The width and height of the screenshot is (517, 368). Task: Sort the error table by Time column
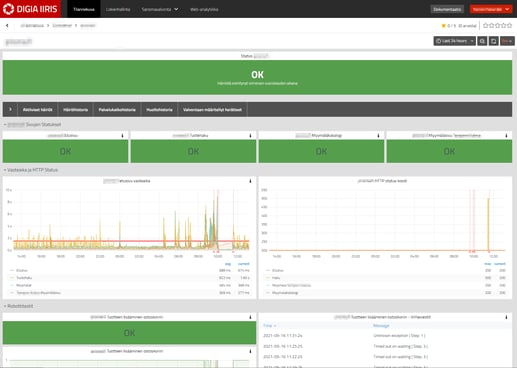269,325
